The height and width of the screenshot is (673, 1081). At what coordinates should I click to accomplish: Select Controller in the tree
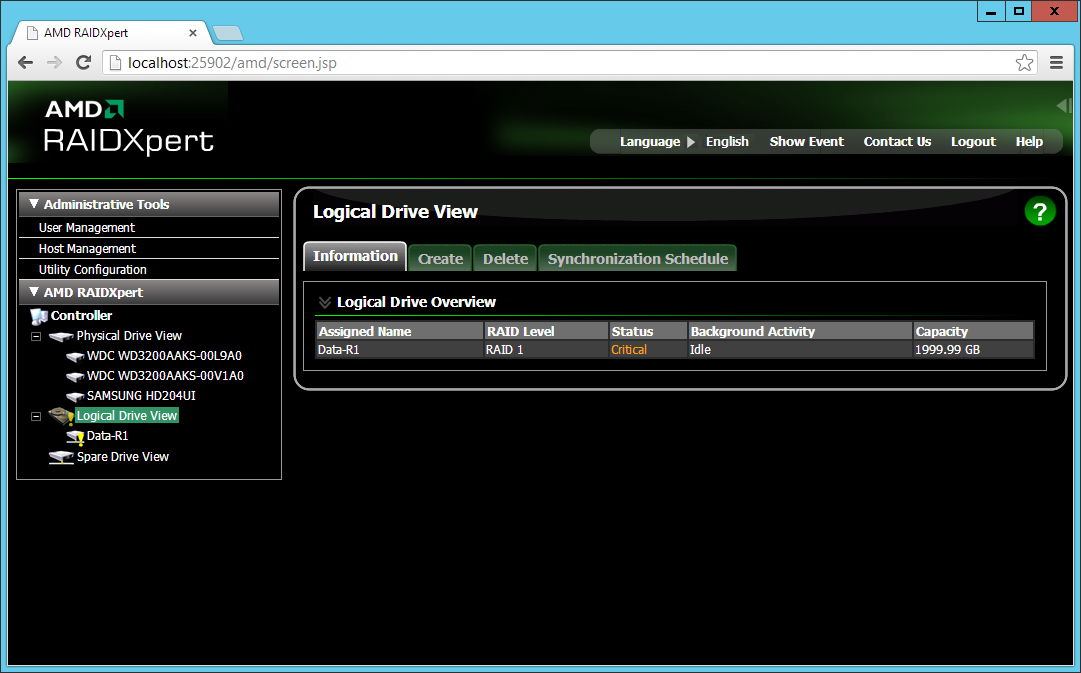point(81,316)
